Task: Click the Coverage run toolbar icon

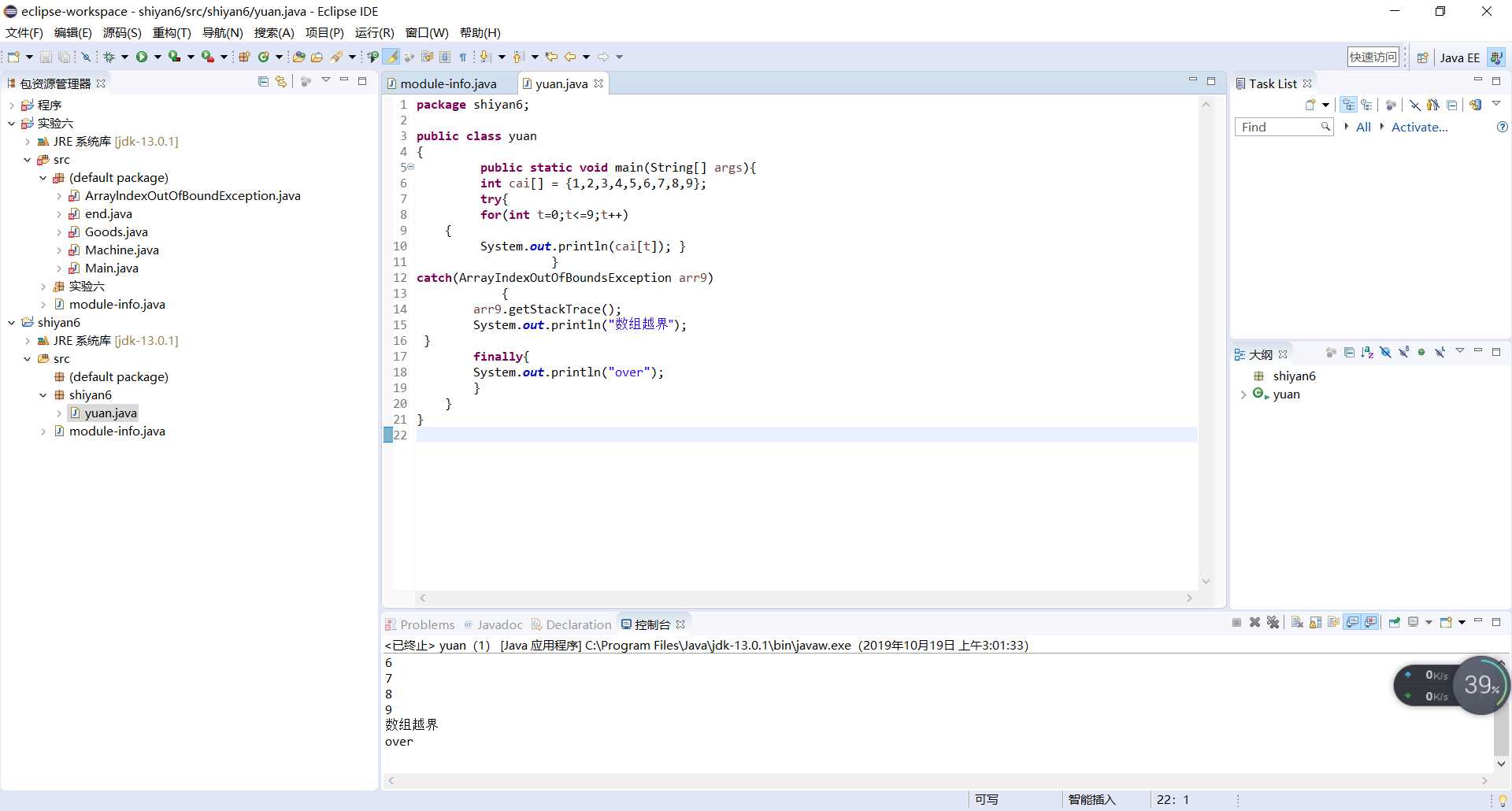Action: (174, 57)
